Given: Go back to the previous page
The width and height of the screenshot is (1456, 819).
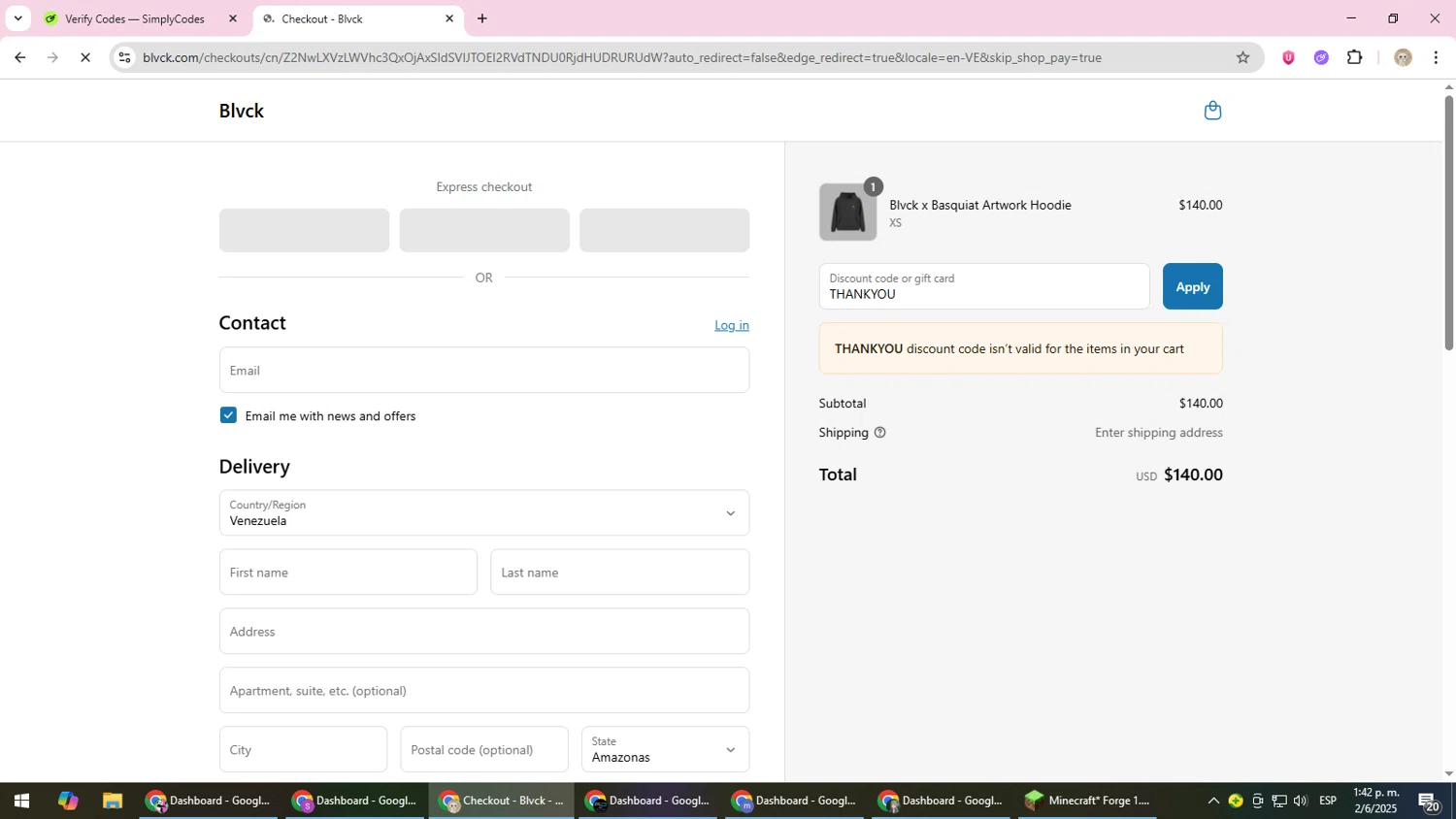Looking at the screenshot, I should coord(19,57).
